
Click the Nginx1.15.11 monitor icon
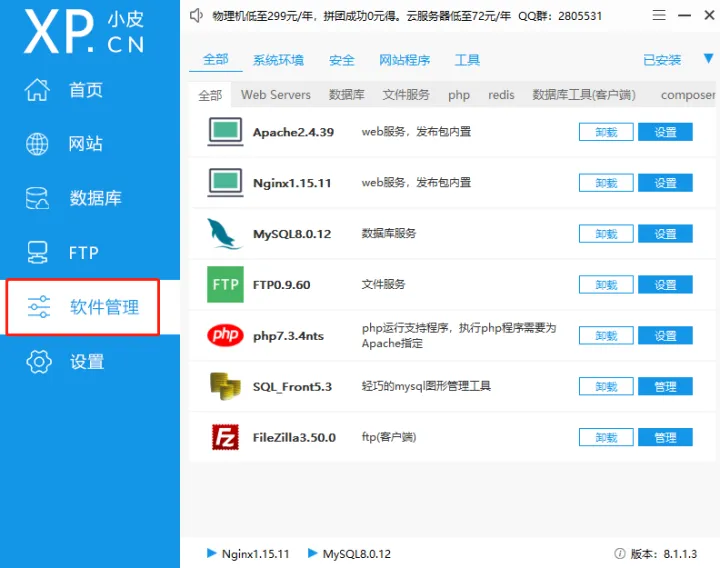[x=225, y=182]
